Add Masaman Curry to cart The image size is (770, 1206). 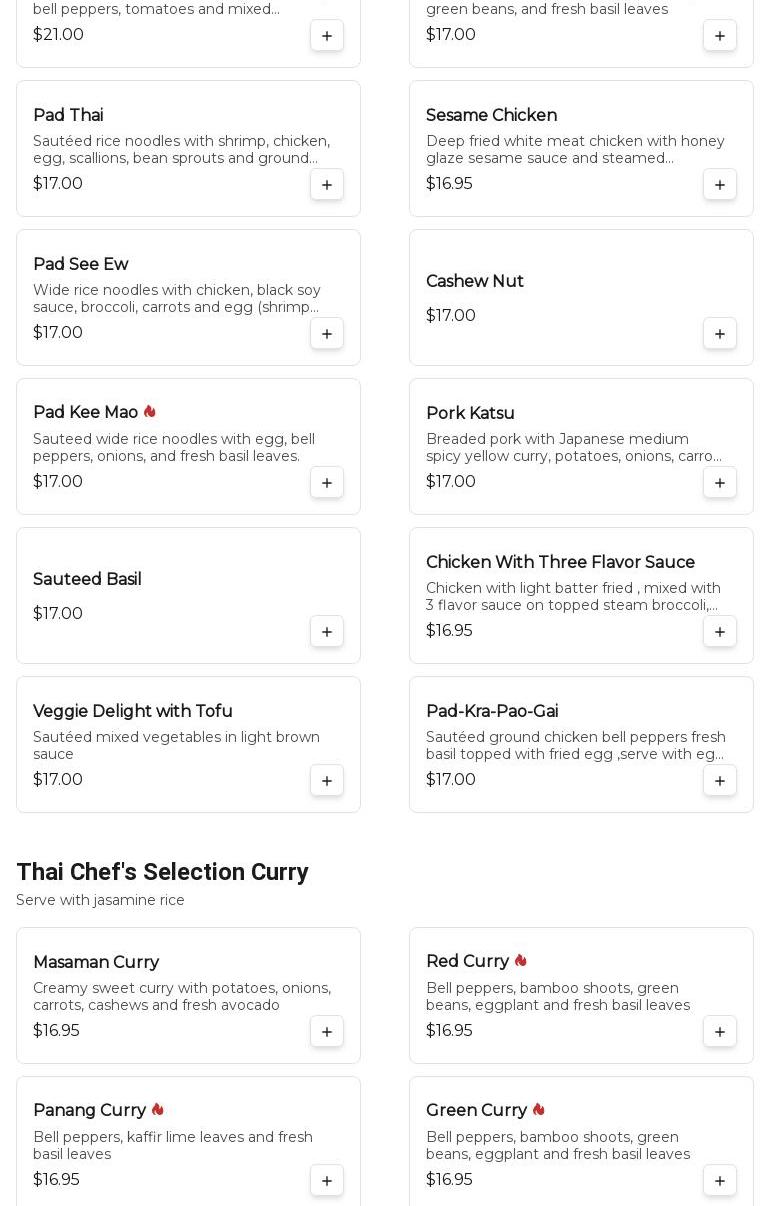point(327,1031)
